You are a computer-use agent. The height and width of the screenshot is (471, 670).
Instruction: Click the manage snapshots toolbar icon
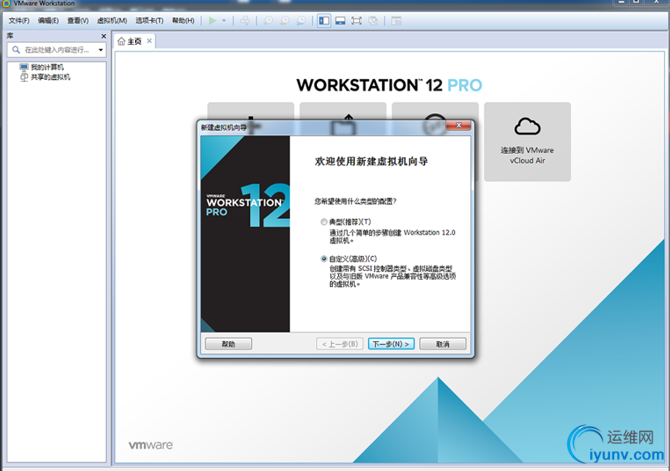tap(301, 21)
